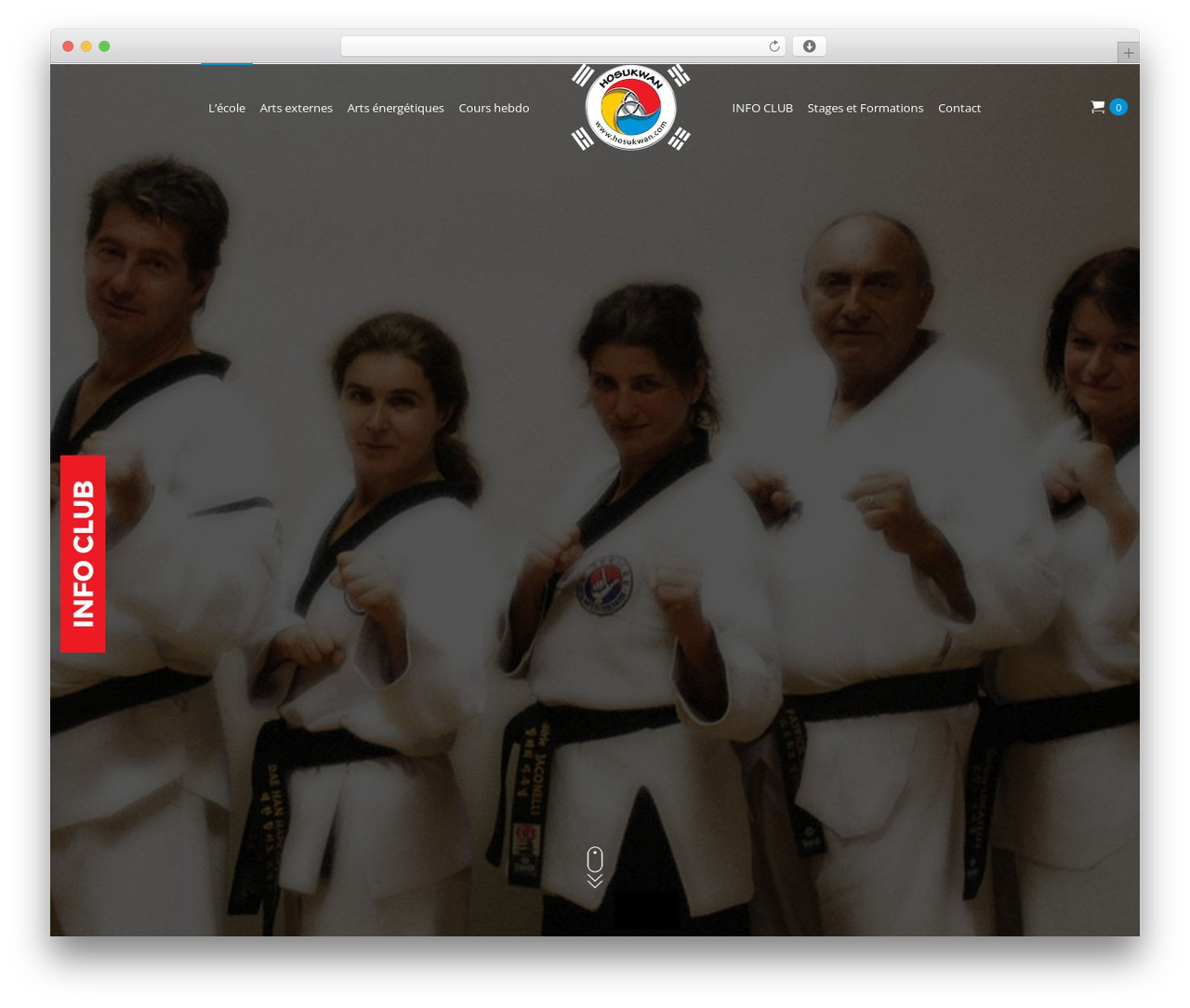Click the Hosukwan logo
Viewport: 1190px width, 1008px height.
630,107
